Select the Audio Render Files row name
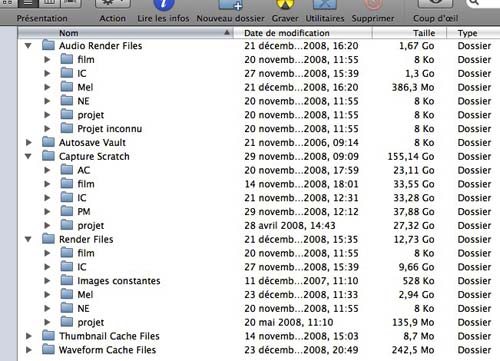This screenshot has width=500, height=361. (100, 46)
